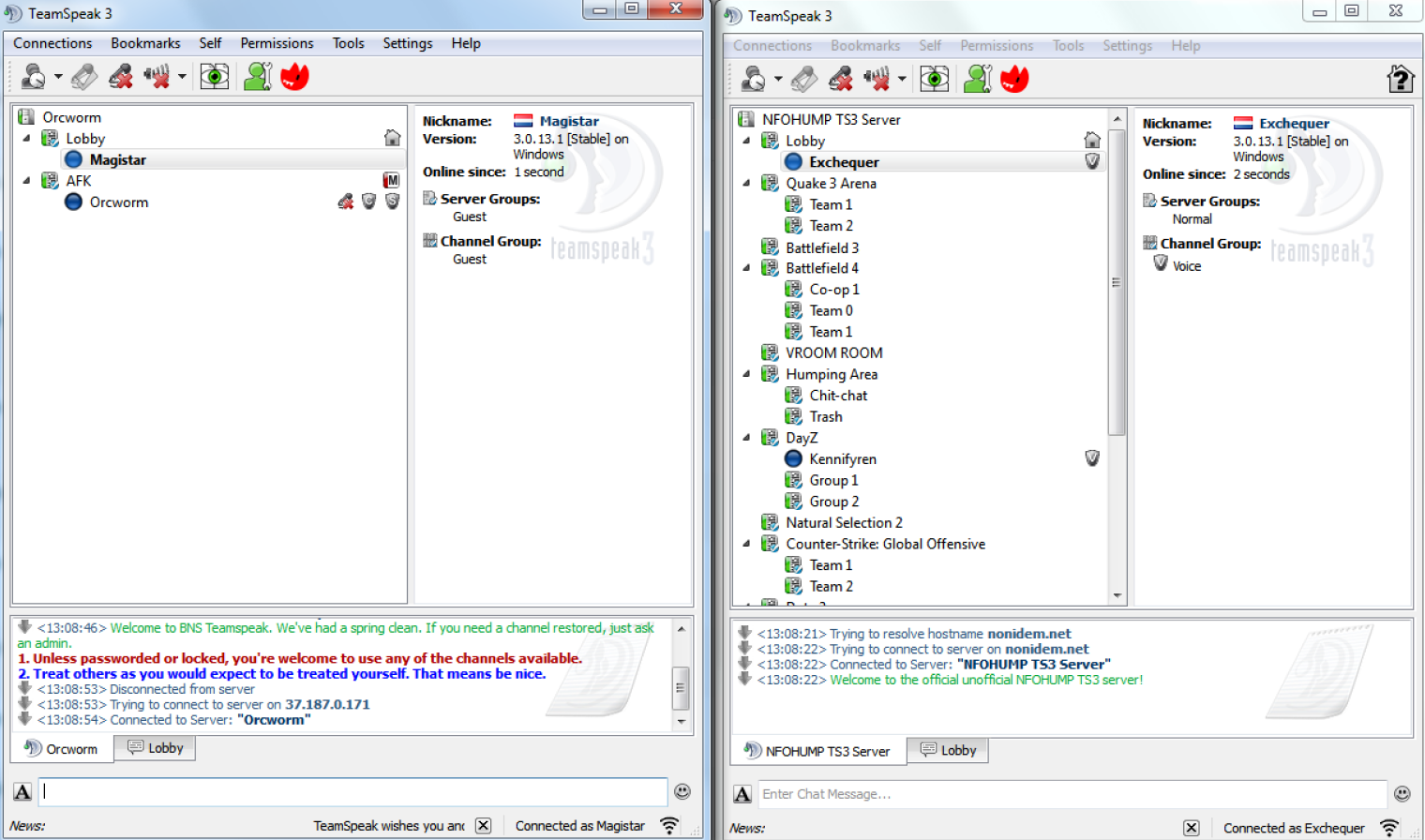Mute speakers in the Magistar window toolbar

pos(157,76)
